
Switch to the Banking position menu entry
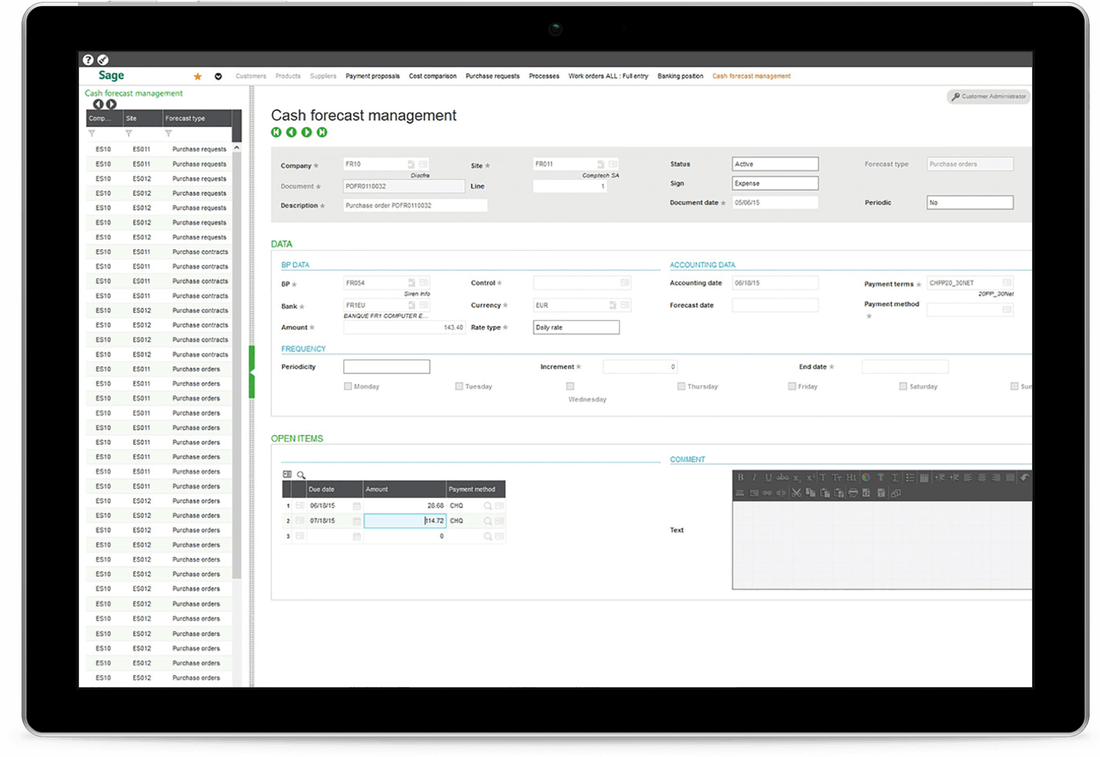coord(681,75)
